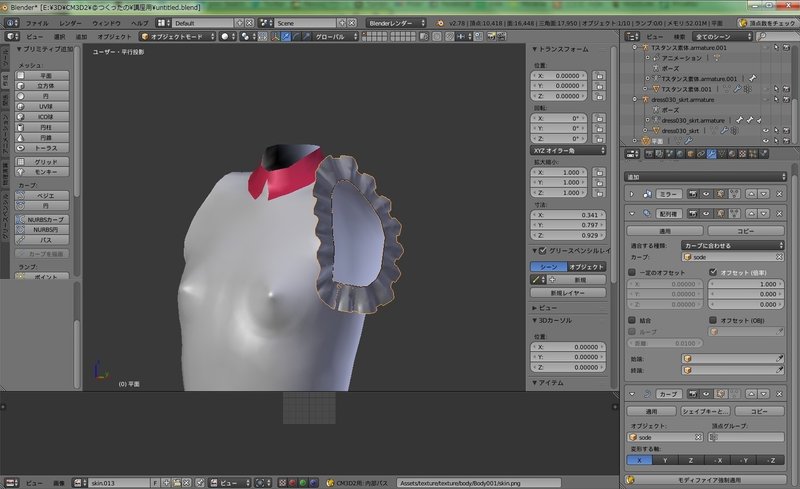Remove the ミラー modifier with X
800x489 pixels.
click(x=780, y=194)
